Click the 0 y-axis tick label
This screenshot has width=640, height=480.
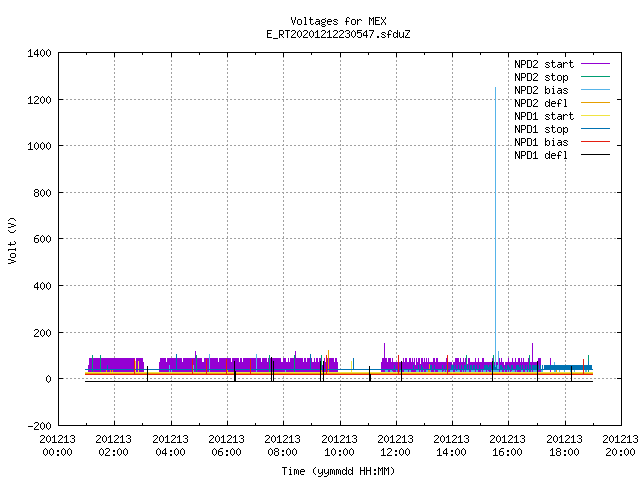[49, 379]
